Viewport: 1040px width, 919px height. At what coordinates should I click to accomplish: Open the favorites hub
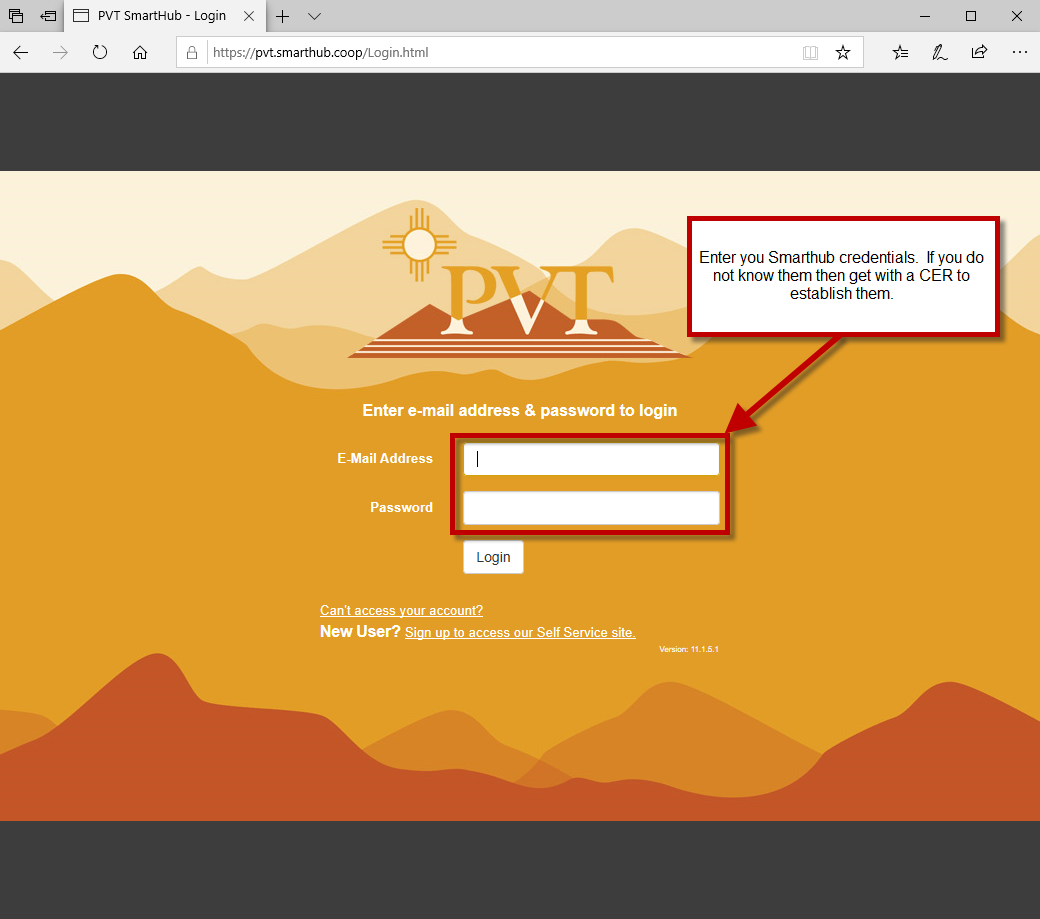point(900,52)
